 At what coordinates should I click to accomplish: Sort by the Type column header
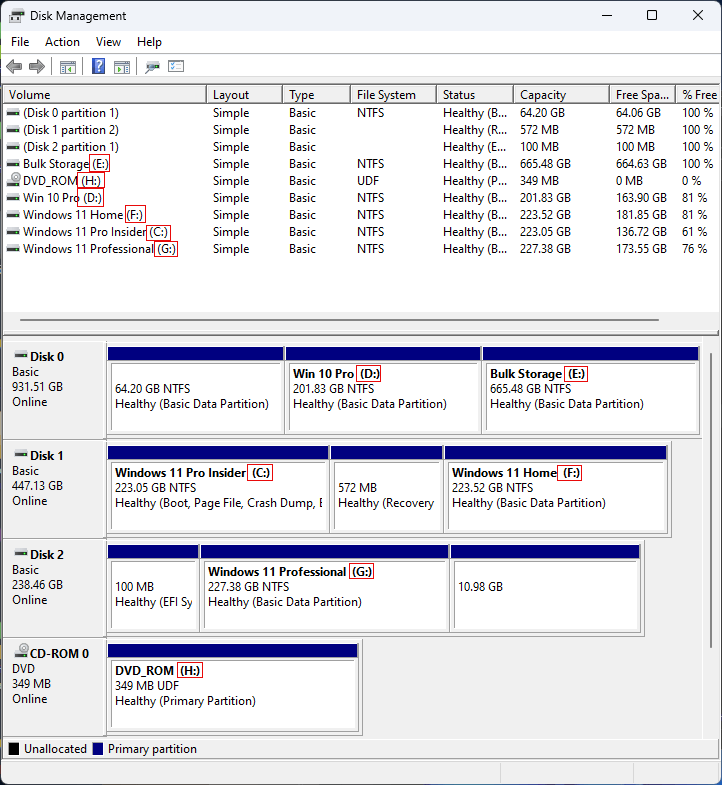click(x=316, y=95)
